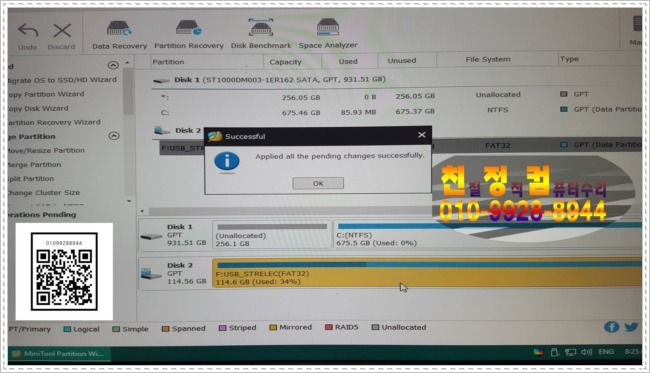The width and height of the screenshot is (650, 373).
Task: Click the Simple legend swatch
Action: 116,329
